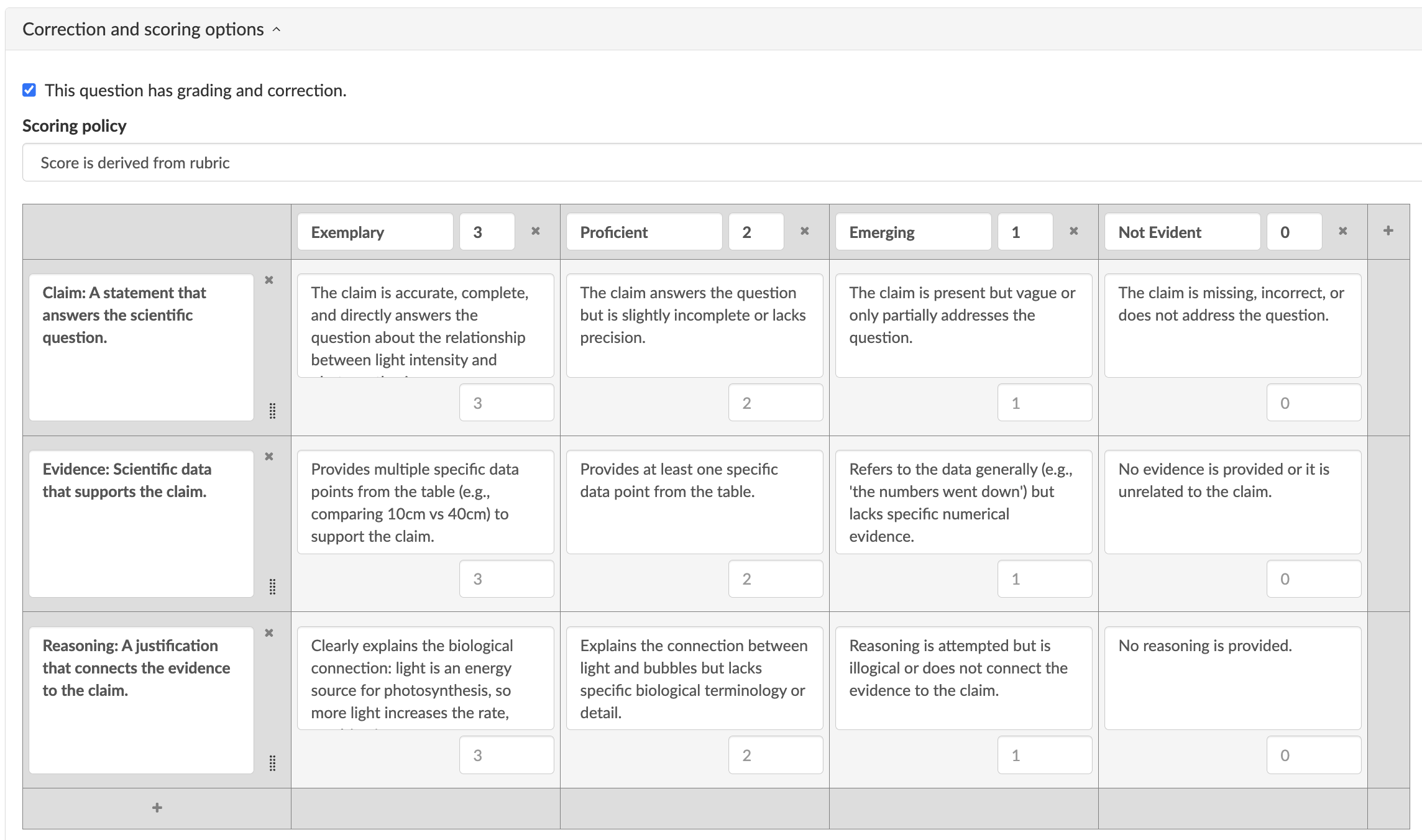Edit the Claim criterion description
The image size is (1422, 840).
pos(142,347)
